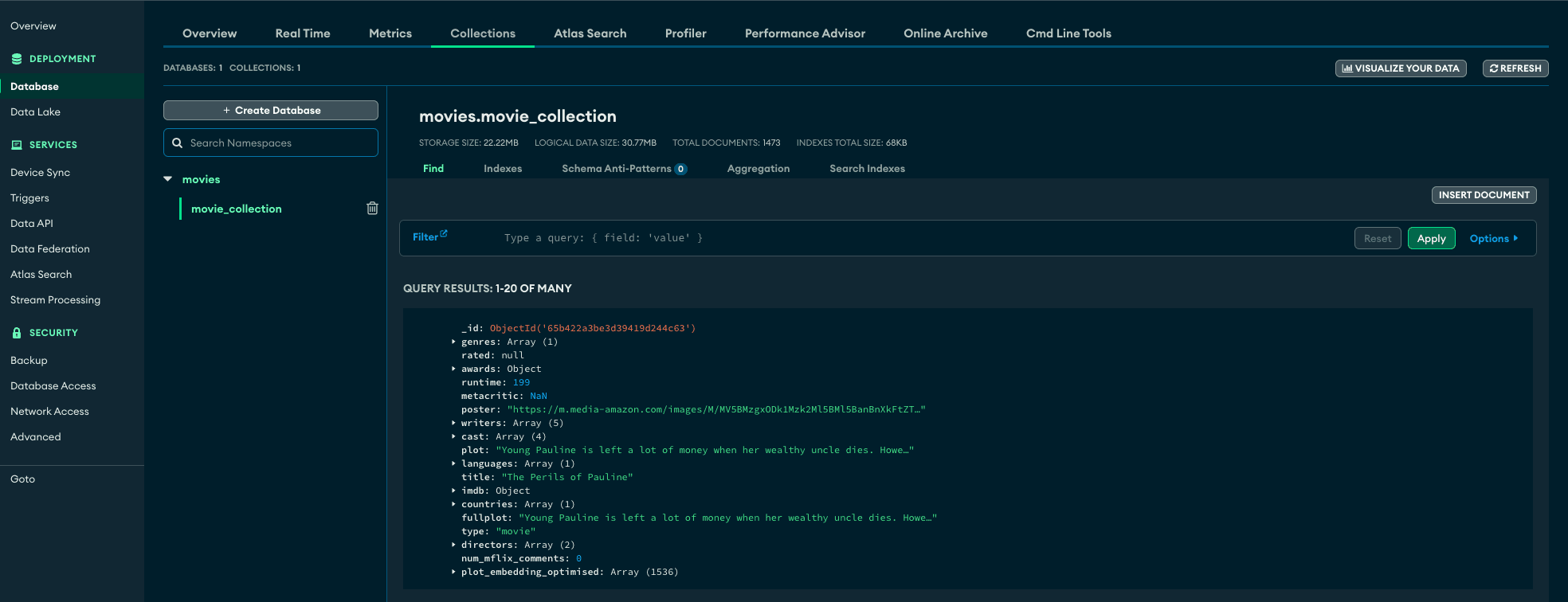Viewport: 1568px width, 602px height.
Task: Select the Find sub-tab
Action: click(x=433, y=169)
